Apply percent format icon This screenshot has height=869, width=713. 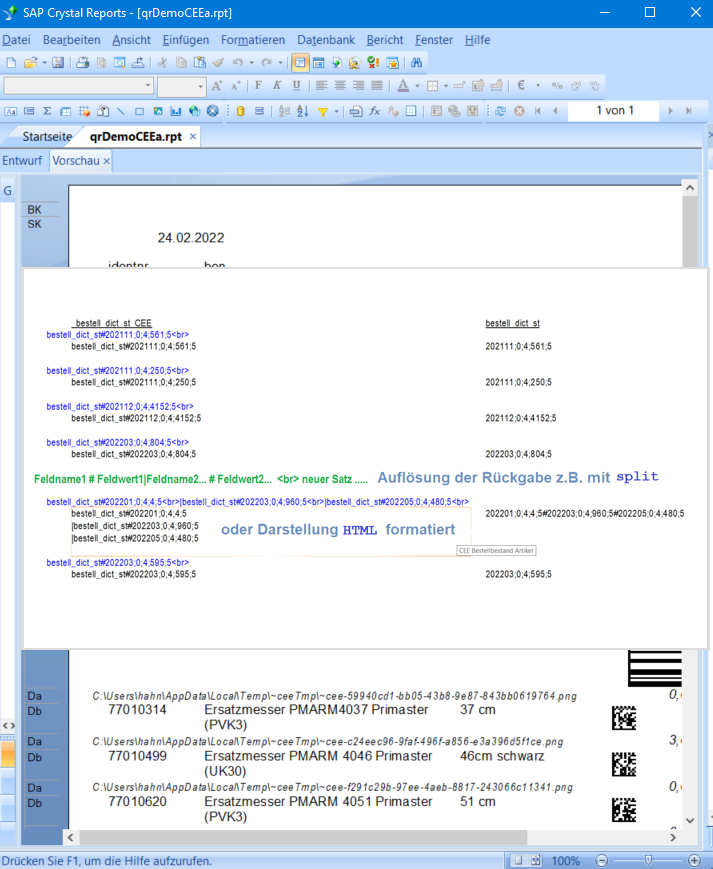click(x=557, y=86)
